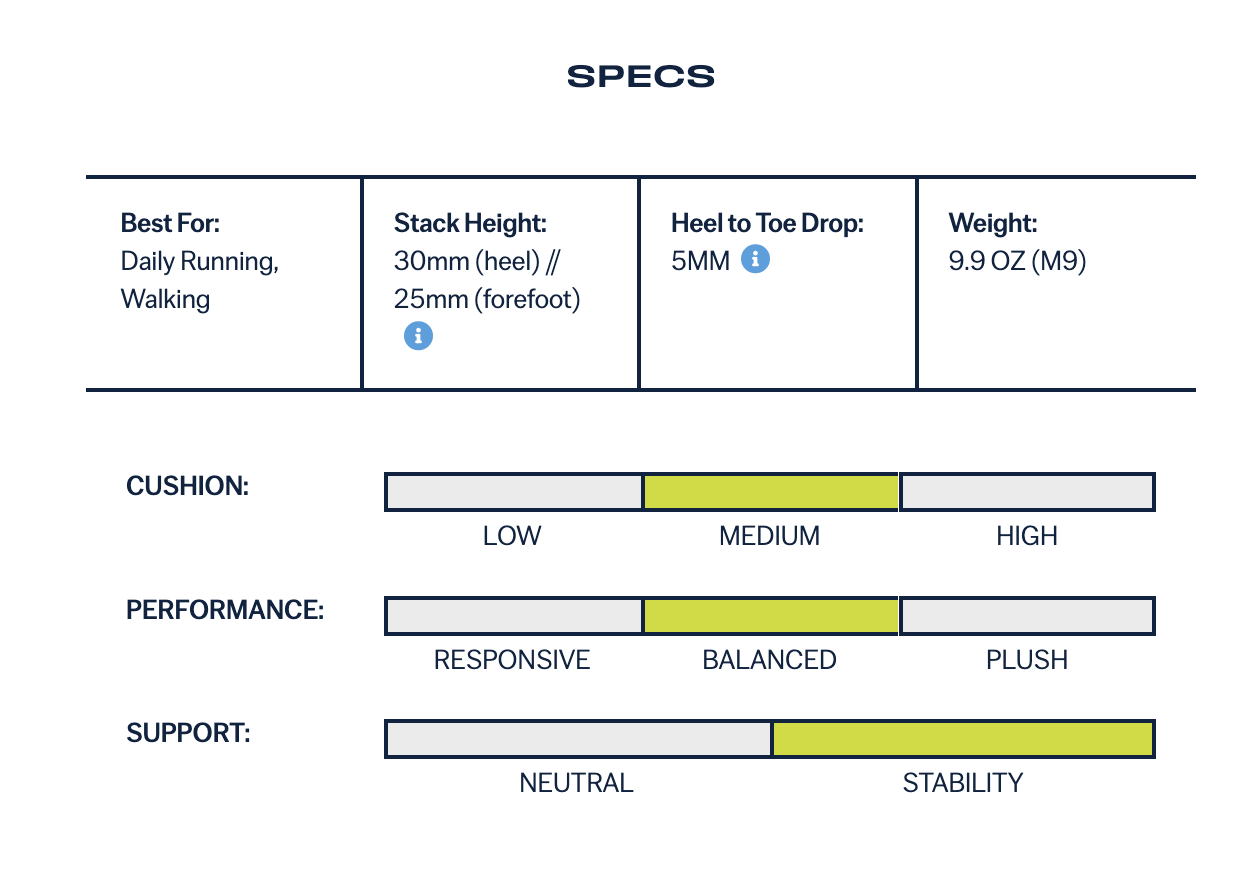Select the highlighted MEDIUM cushion segment
This screenshot has height=874, width=1248.
[770, 492]
